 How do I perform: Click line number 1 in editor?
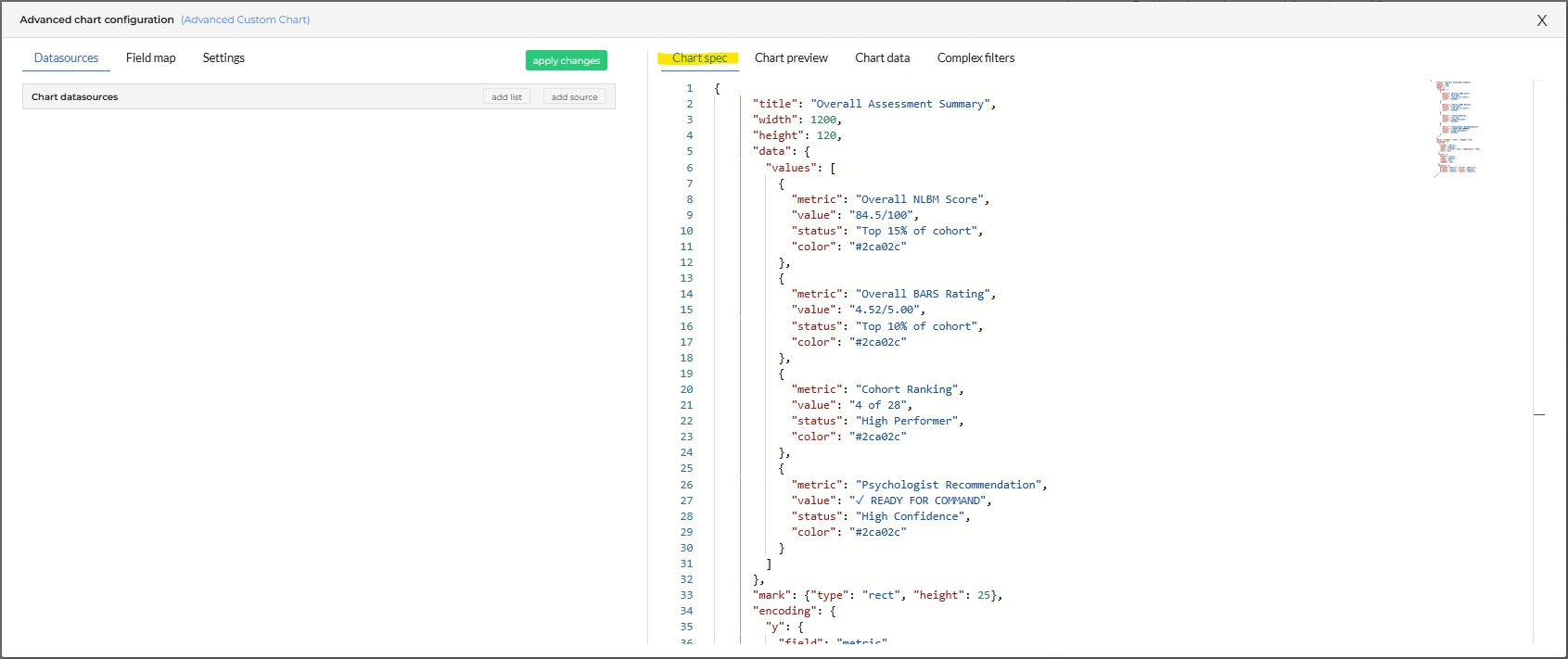(689, 88)
